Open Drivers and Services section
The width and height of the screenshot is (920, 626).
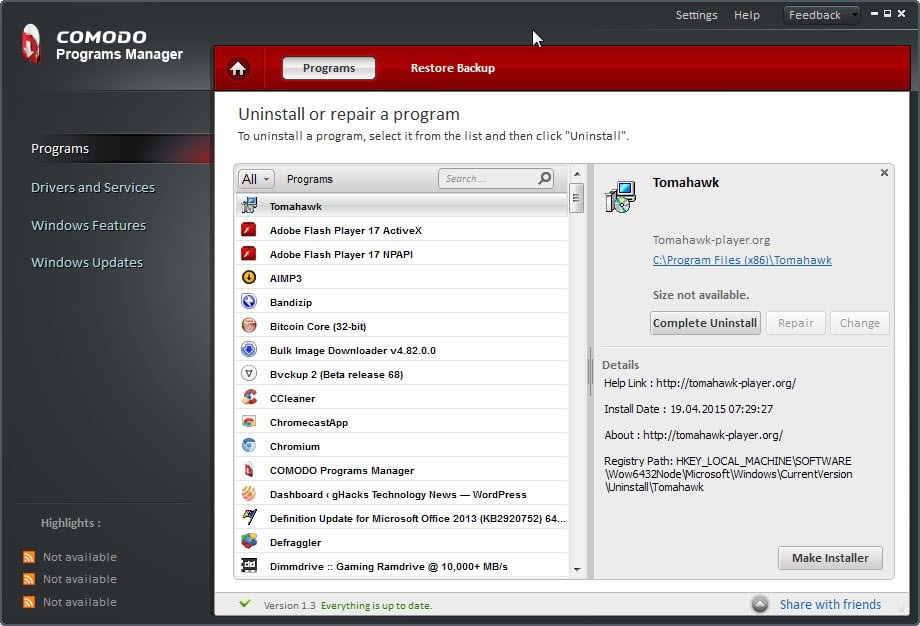pyautogui.click(x=93, y=188)
